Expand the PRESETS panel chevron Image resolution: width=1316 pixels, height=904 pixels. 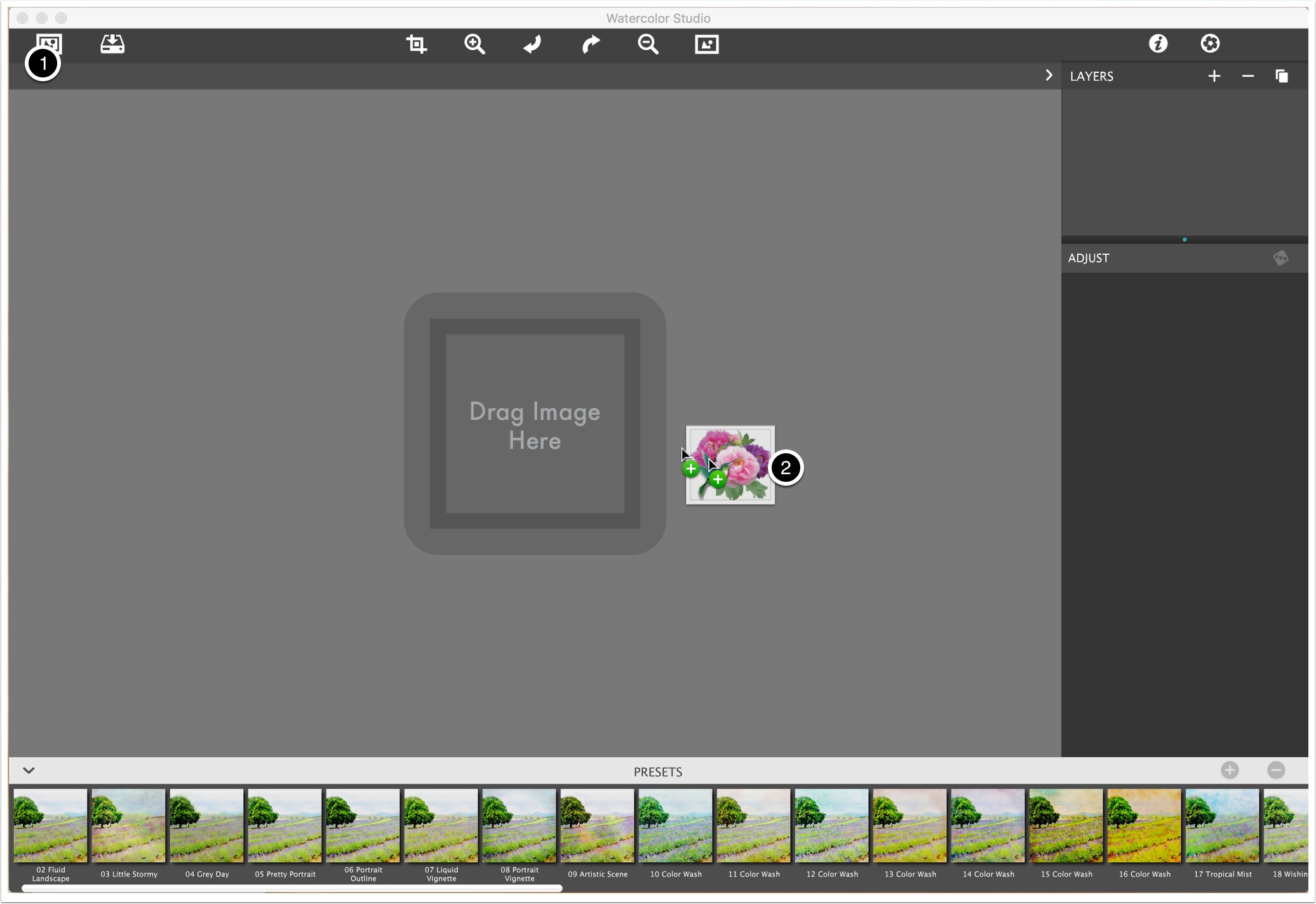(x=29, y=770)
